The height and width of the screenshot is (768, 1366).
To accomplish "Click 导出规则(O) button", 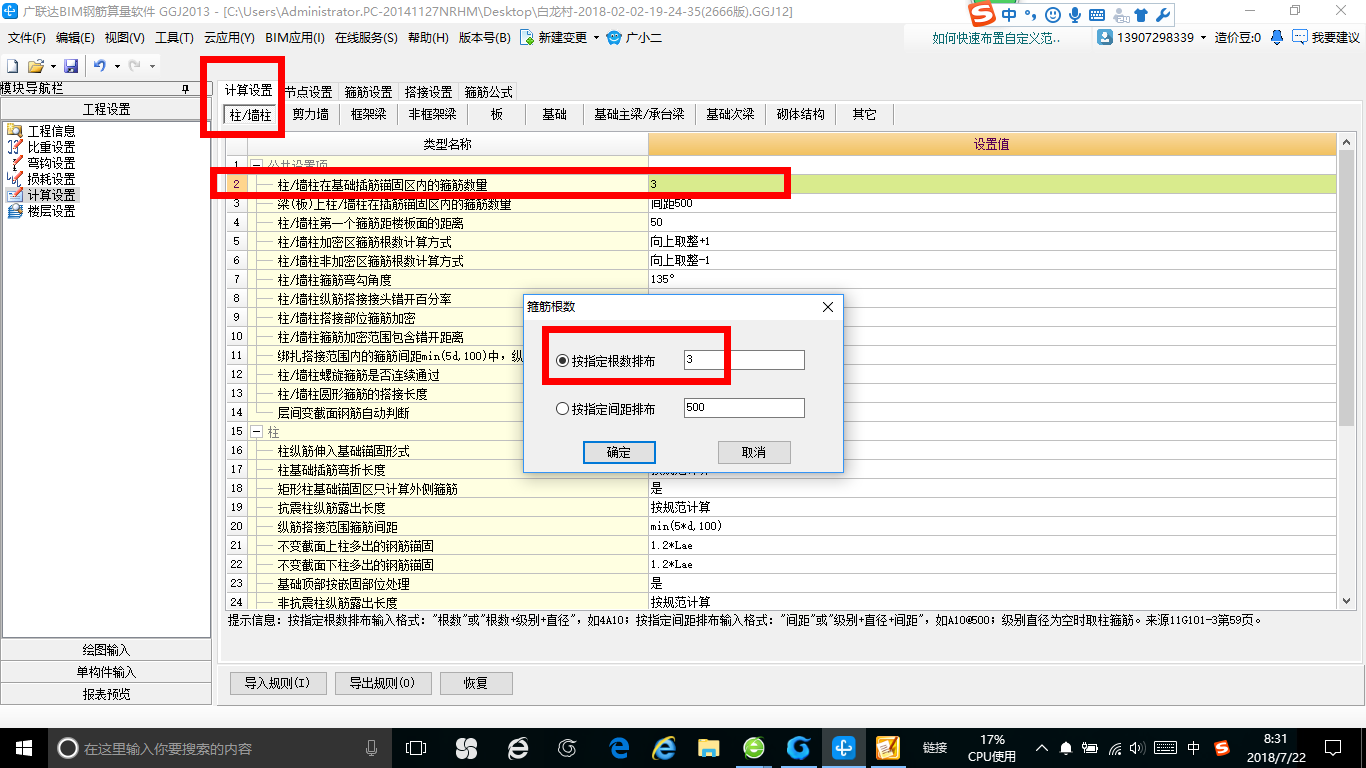I will [383, 684].
